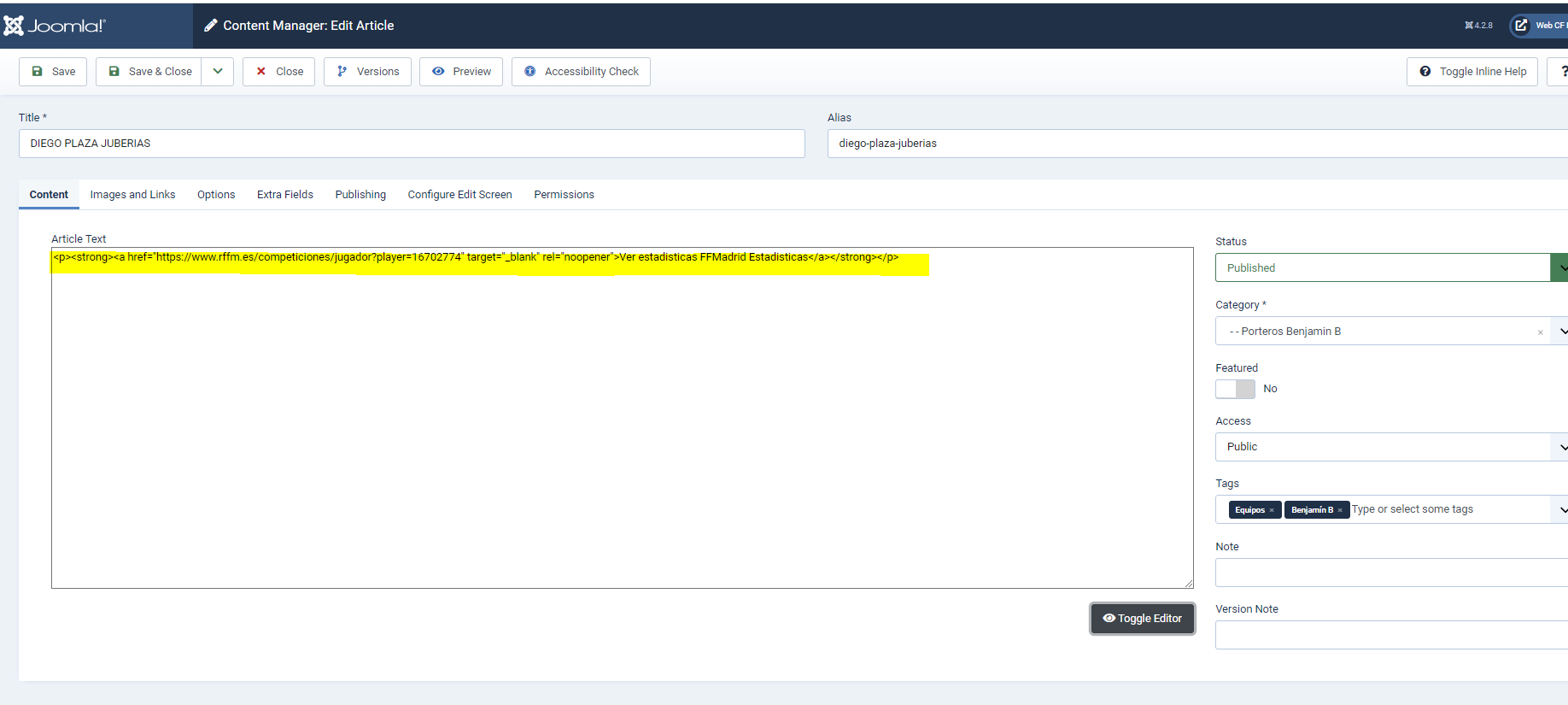Toggle Inline Help
Viewport: 1568px width, 705px height.
[1472, 72]
